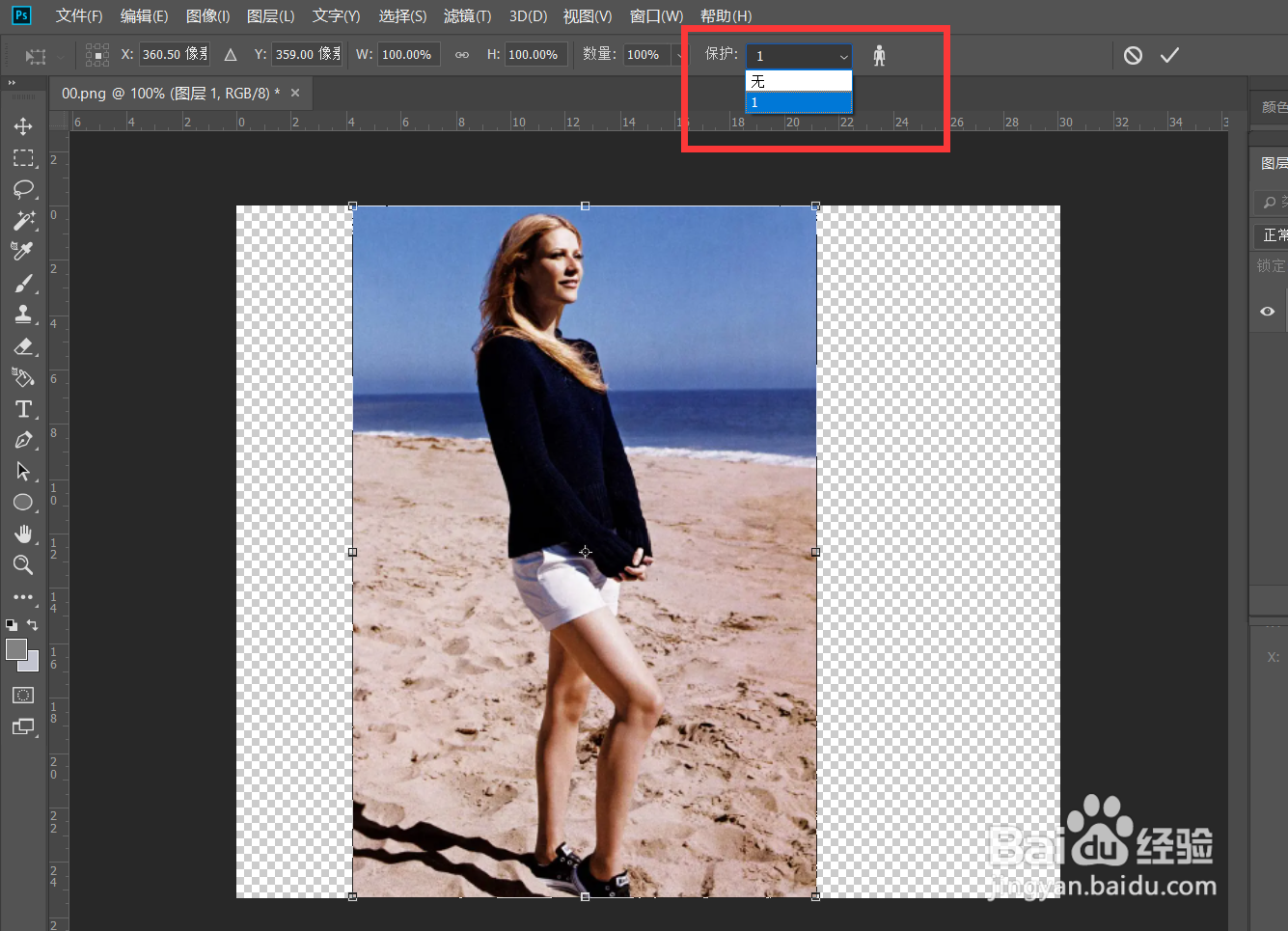Reset default foreground and background colors

12,625
